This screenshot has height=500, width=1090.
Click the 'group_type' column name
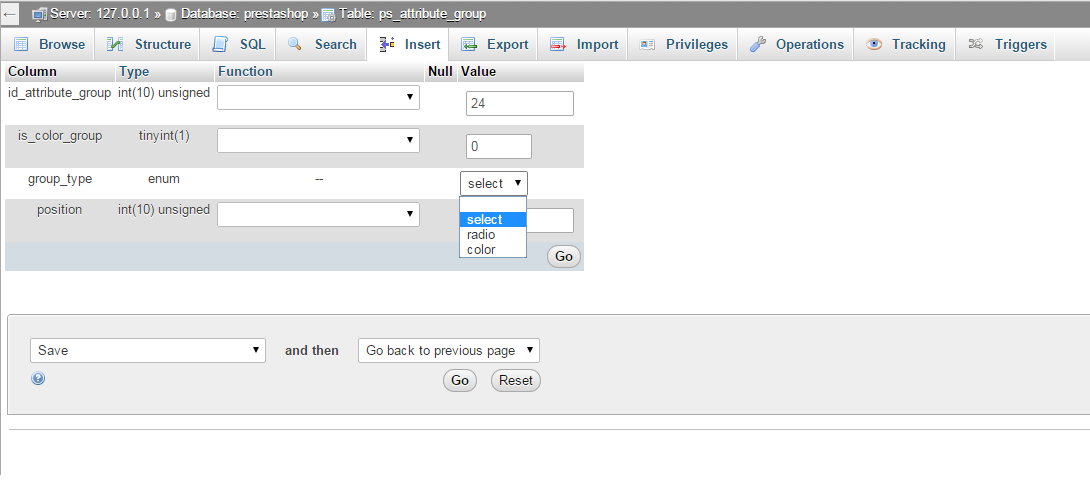[x=60, y=179]
